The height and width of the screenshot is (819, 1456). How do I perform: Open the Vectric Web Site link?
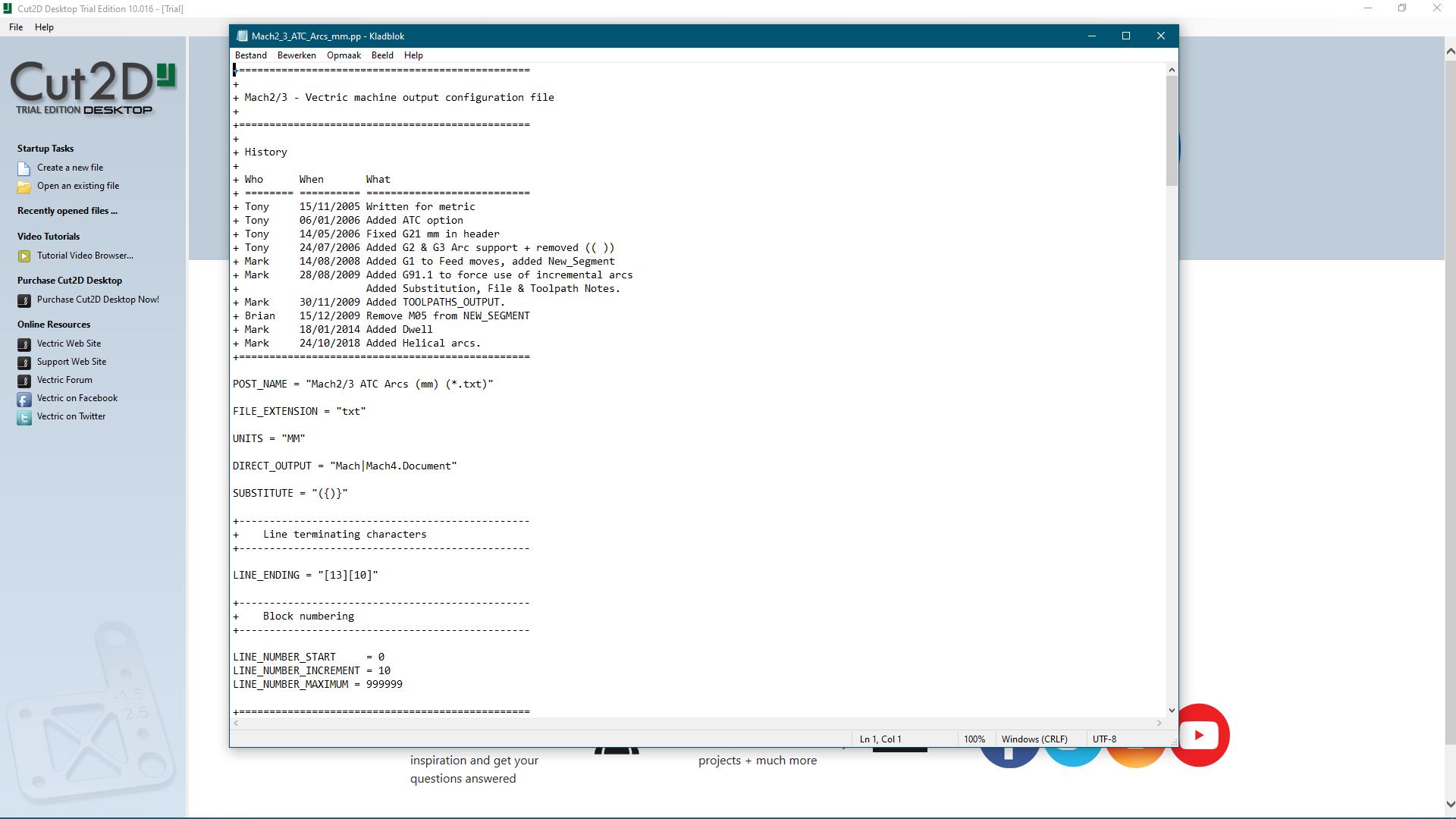[69, 344]
